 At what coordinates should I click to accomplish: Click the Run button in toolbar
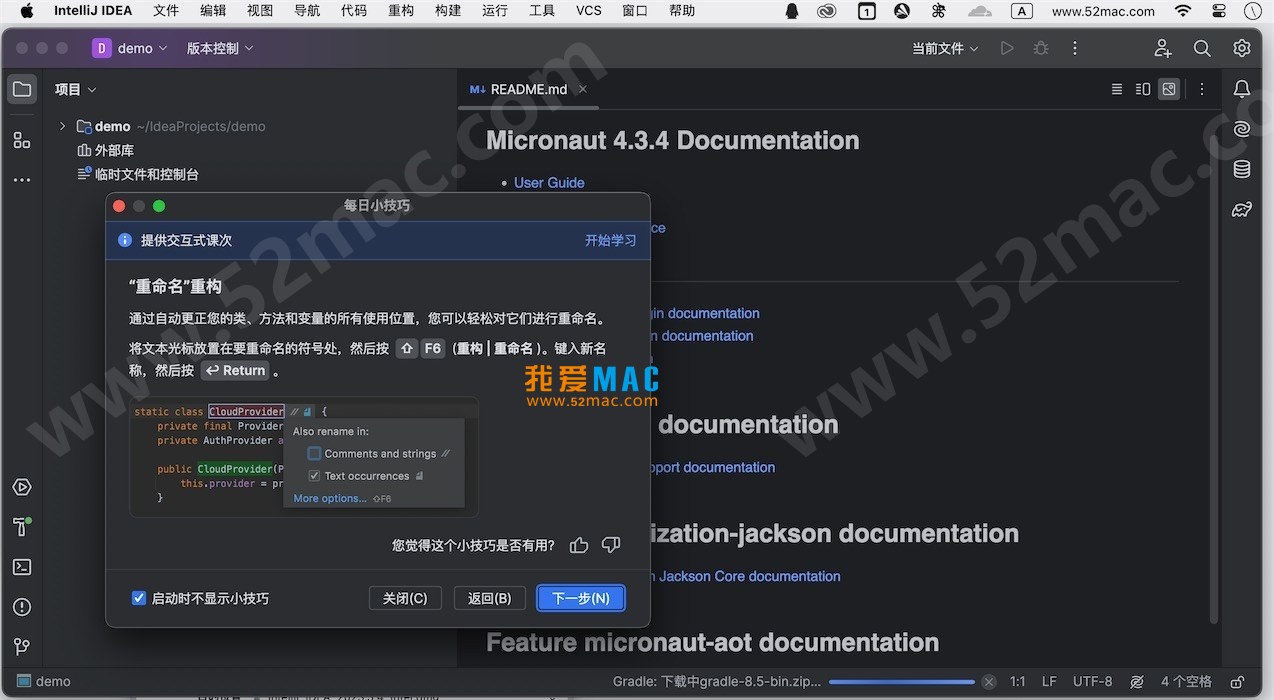pyautogui.click(x=1007, y=48)
